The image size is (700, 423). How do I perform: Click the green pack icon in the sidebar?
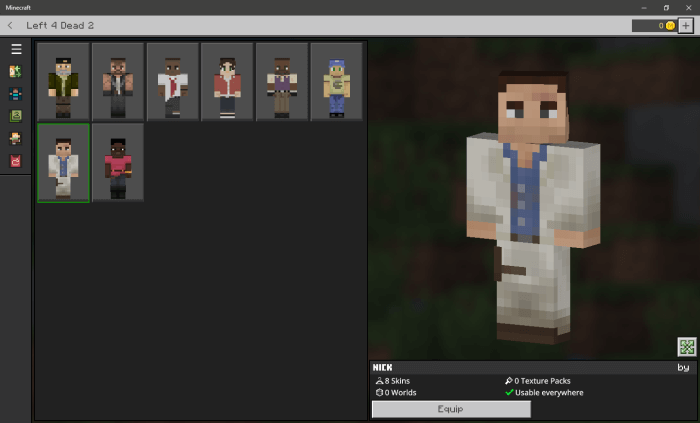pos(16,116)
